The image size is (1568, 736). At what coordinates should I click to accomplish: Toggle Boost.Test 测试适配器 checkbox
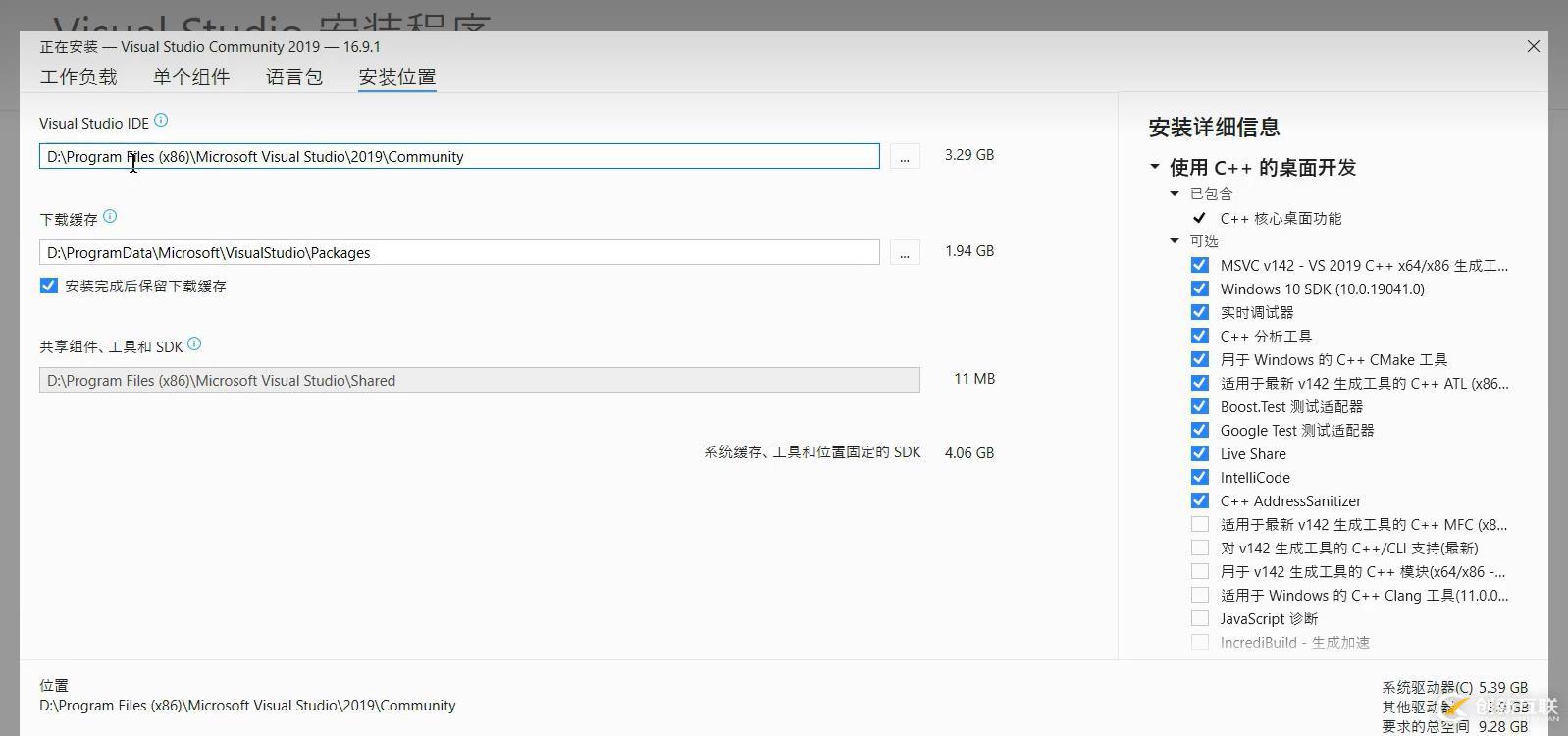coord(1199,406)
